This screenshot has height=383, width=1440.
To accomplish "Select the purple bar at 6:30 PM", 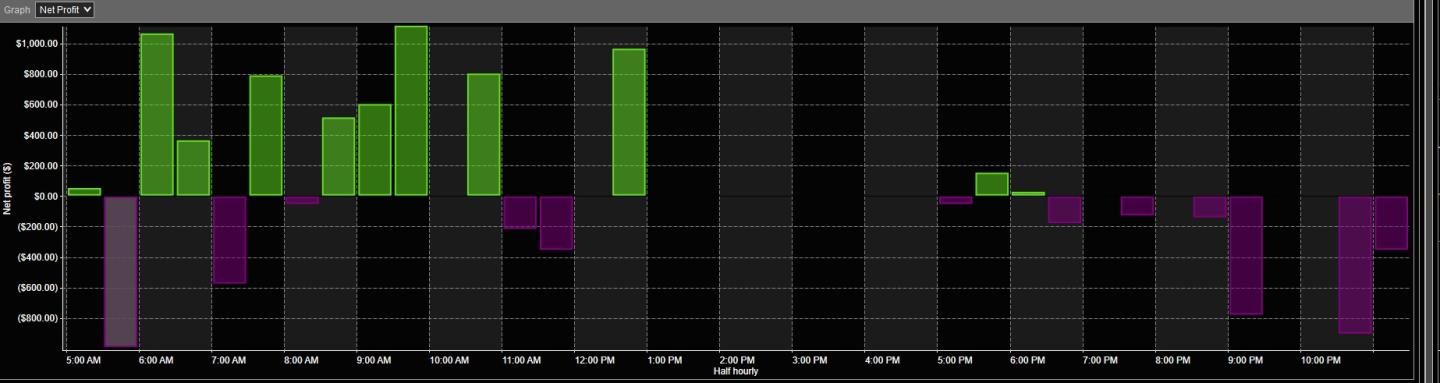I will (1065, 210).
